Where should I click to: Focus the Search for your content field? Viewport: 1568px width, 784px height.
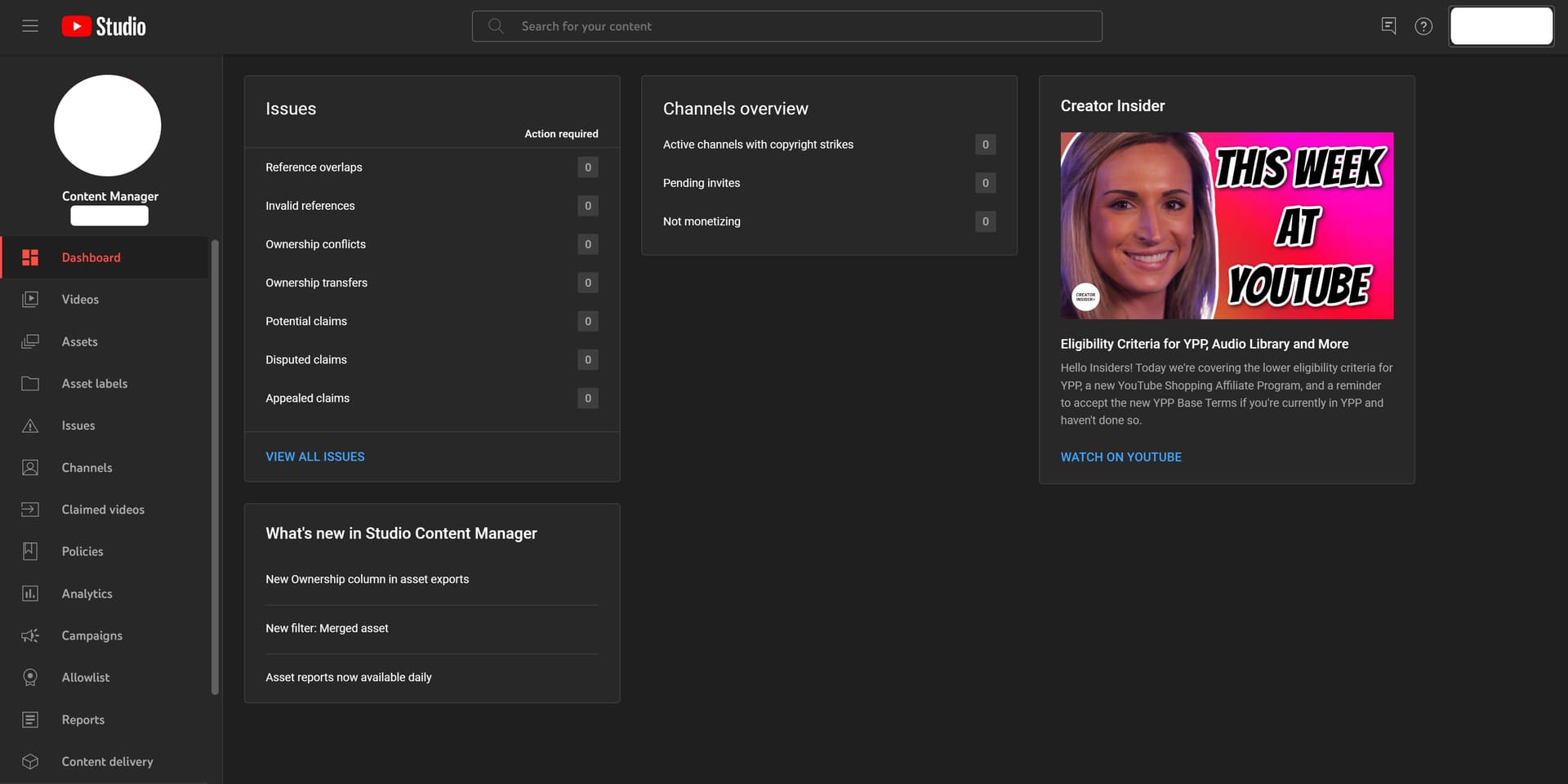coord(786,26)
